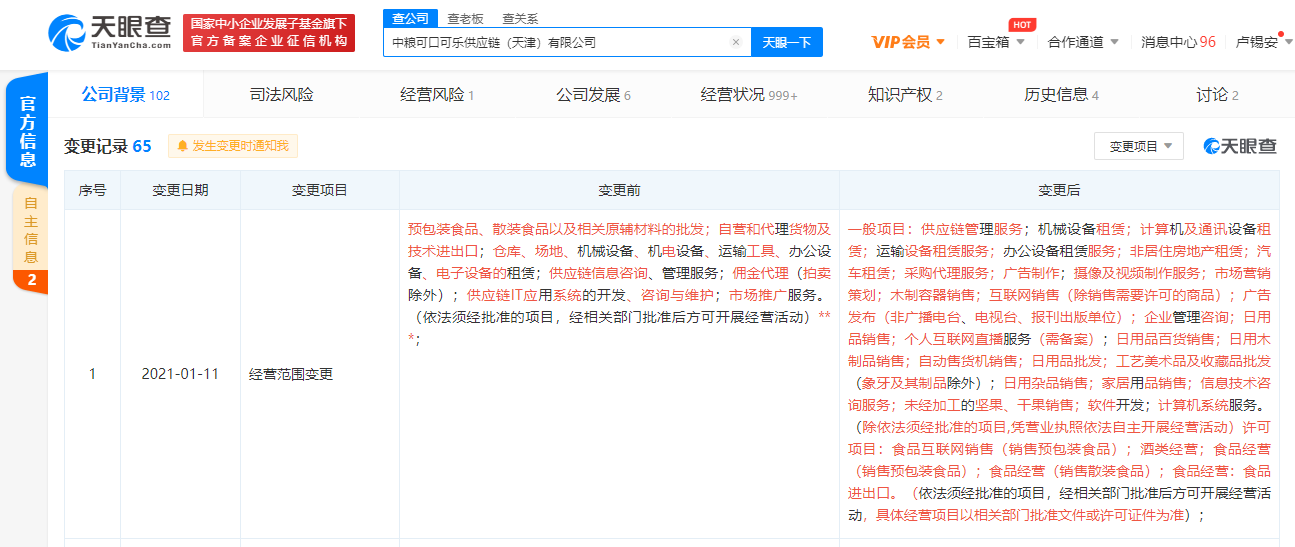Open the 卢锡安 user account menu
The image size is (1295, 547).
pos(1264,42)
